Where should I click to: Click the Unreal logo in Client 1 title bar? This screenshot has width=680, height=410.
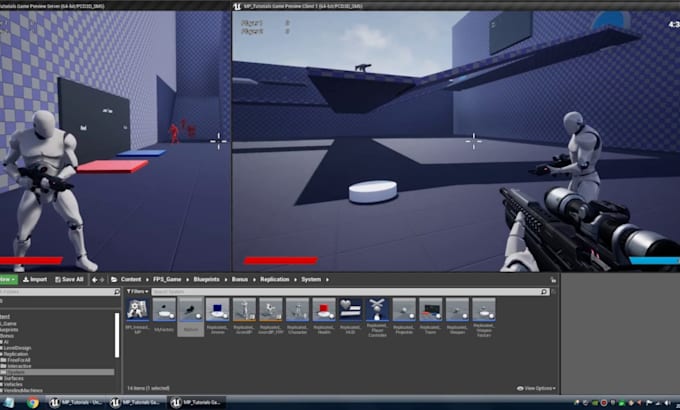(237, 6)
